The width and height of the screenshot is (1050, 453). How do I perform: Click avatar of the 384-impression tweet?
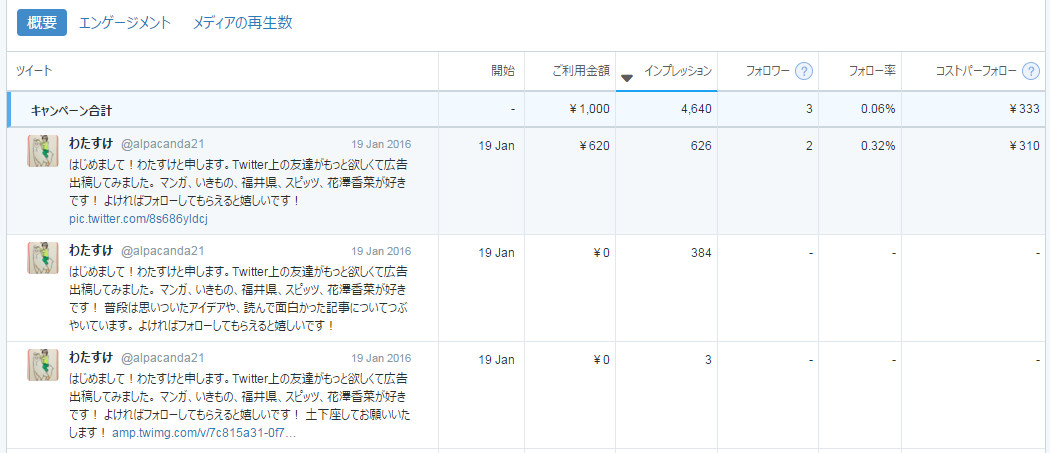(43, 258)
